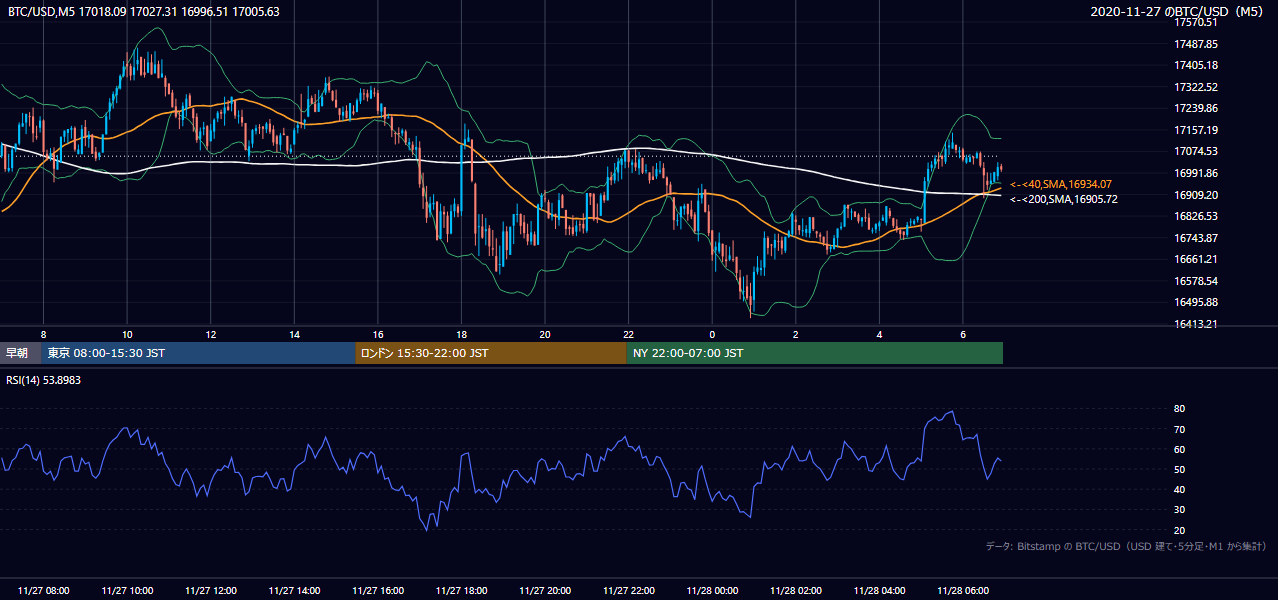Click the ロンドン 15:30-22:00 JST session bar
This screenshot has width=1278, height=600.
491,353
